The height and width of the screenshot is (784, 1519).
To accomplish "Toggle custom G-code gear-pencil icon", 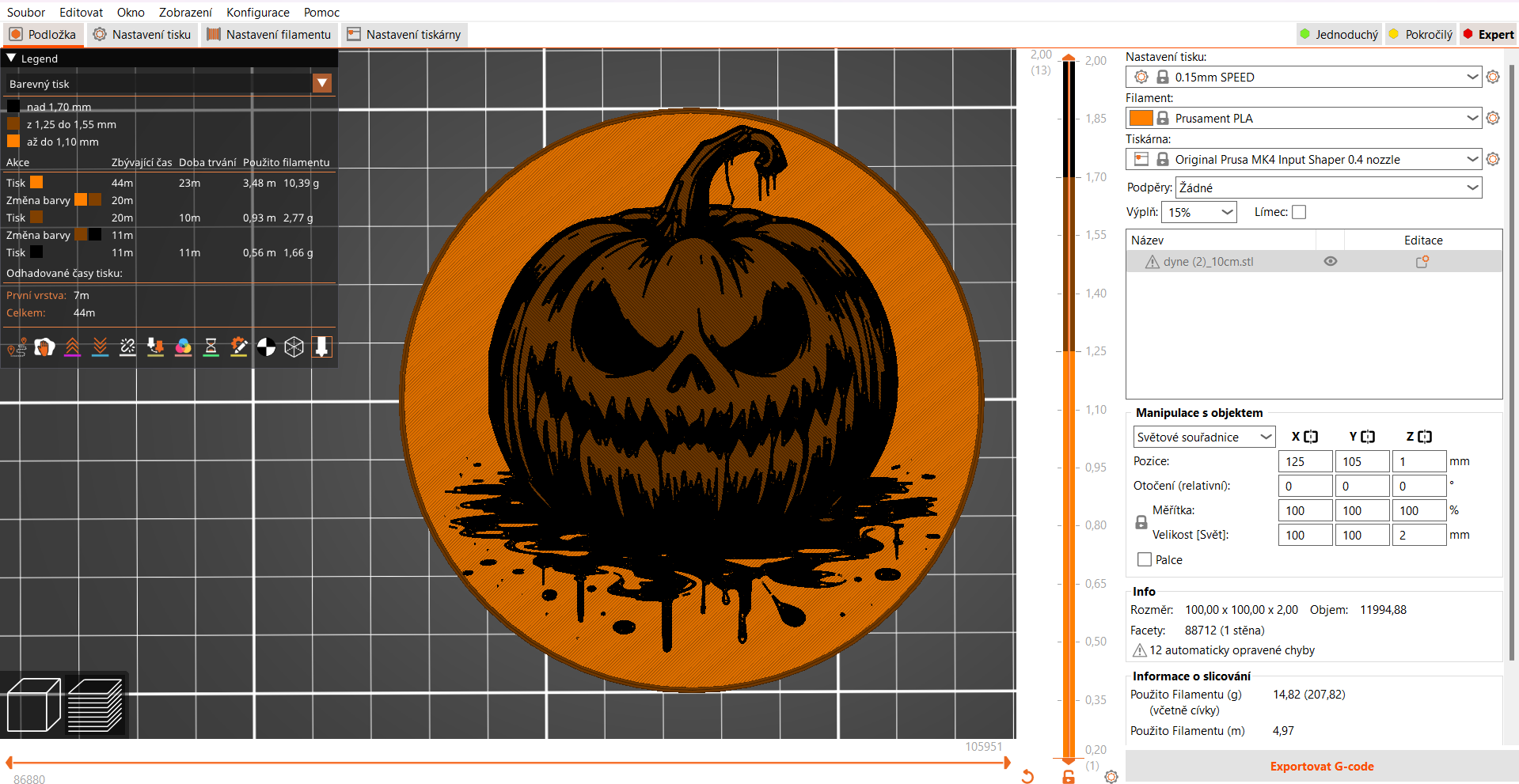I will [238, 347].
